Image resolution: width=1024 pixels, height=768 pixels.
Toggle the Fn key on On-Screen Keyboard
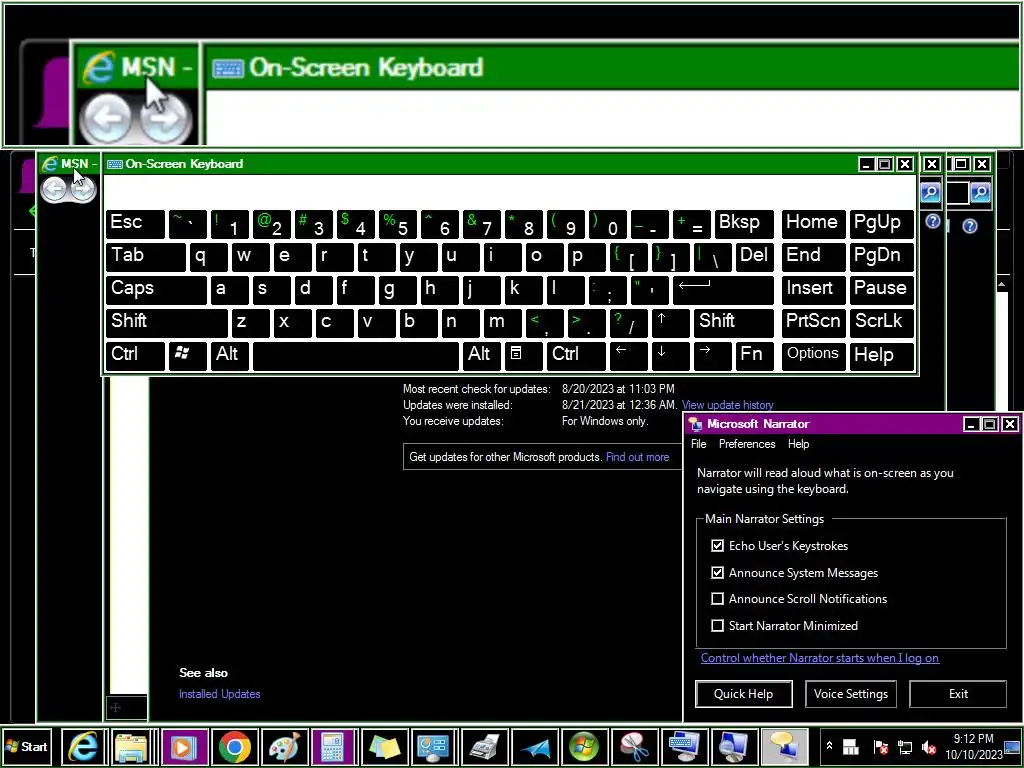(x=754, y=355)
